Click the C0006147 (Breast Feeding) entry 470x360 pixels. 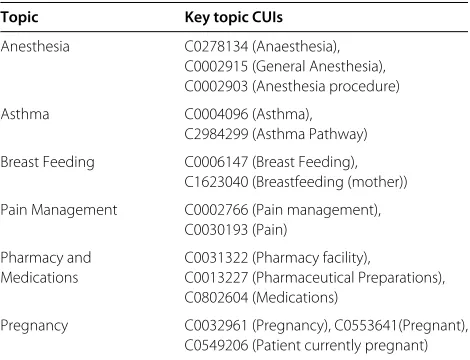[x=271, y=162]
